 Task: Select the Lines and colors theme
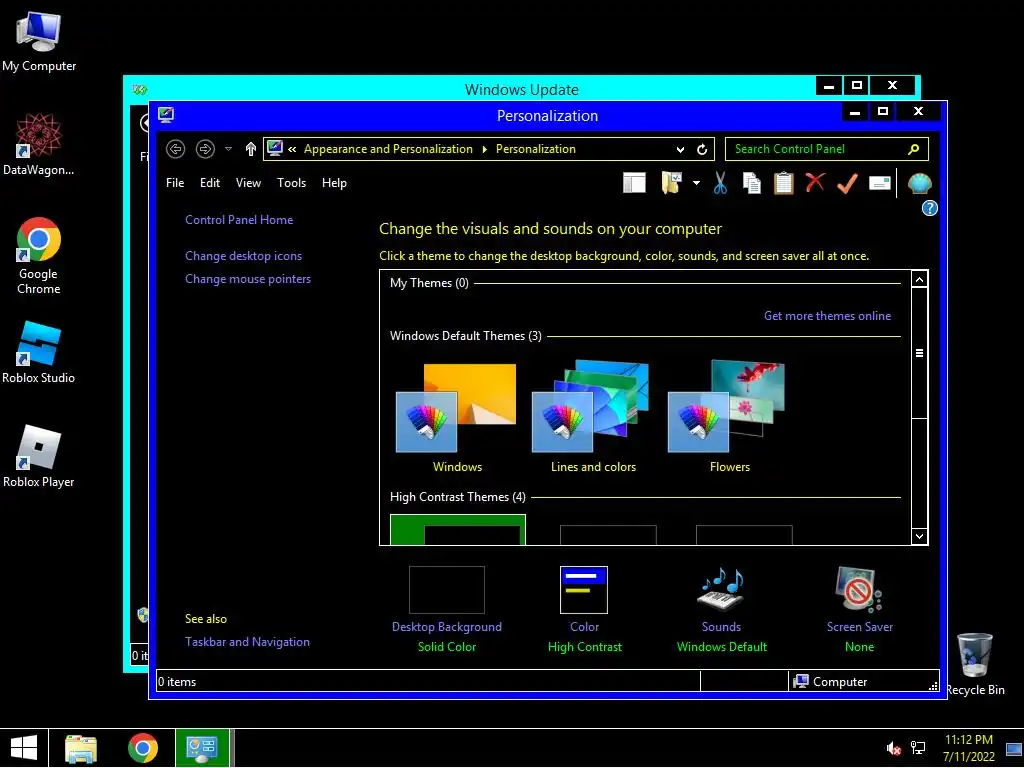click(593, 417)
